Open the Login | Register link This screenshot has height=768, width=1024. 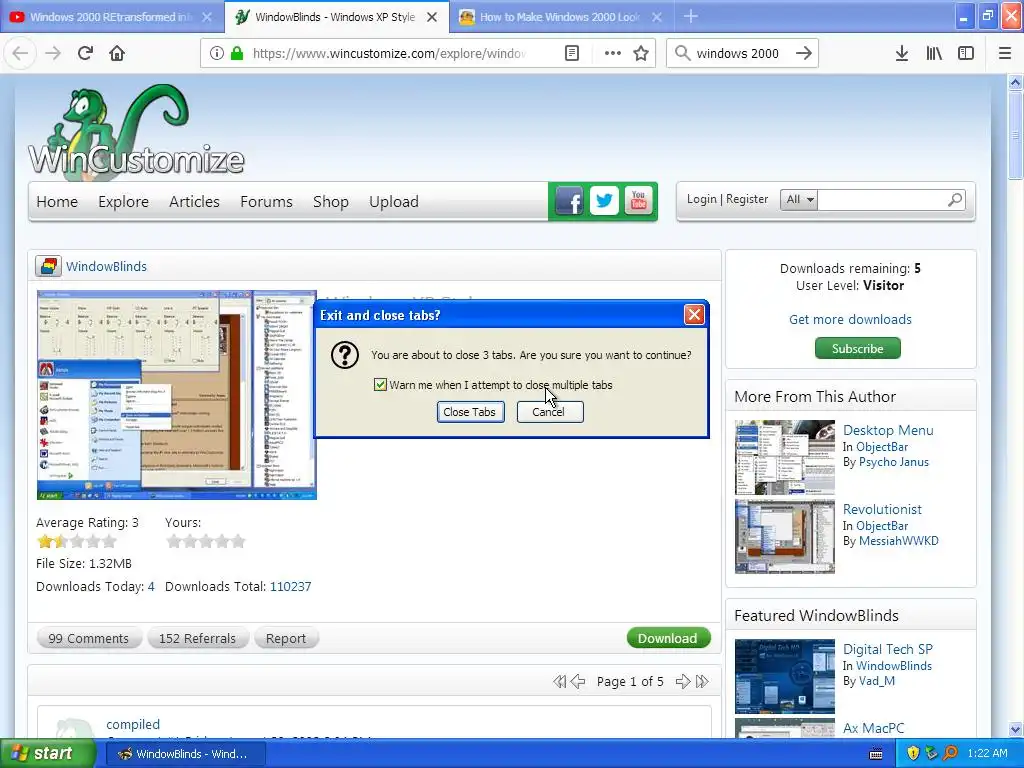click(x=727, y=199)
